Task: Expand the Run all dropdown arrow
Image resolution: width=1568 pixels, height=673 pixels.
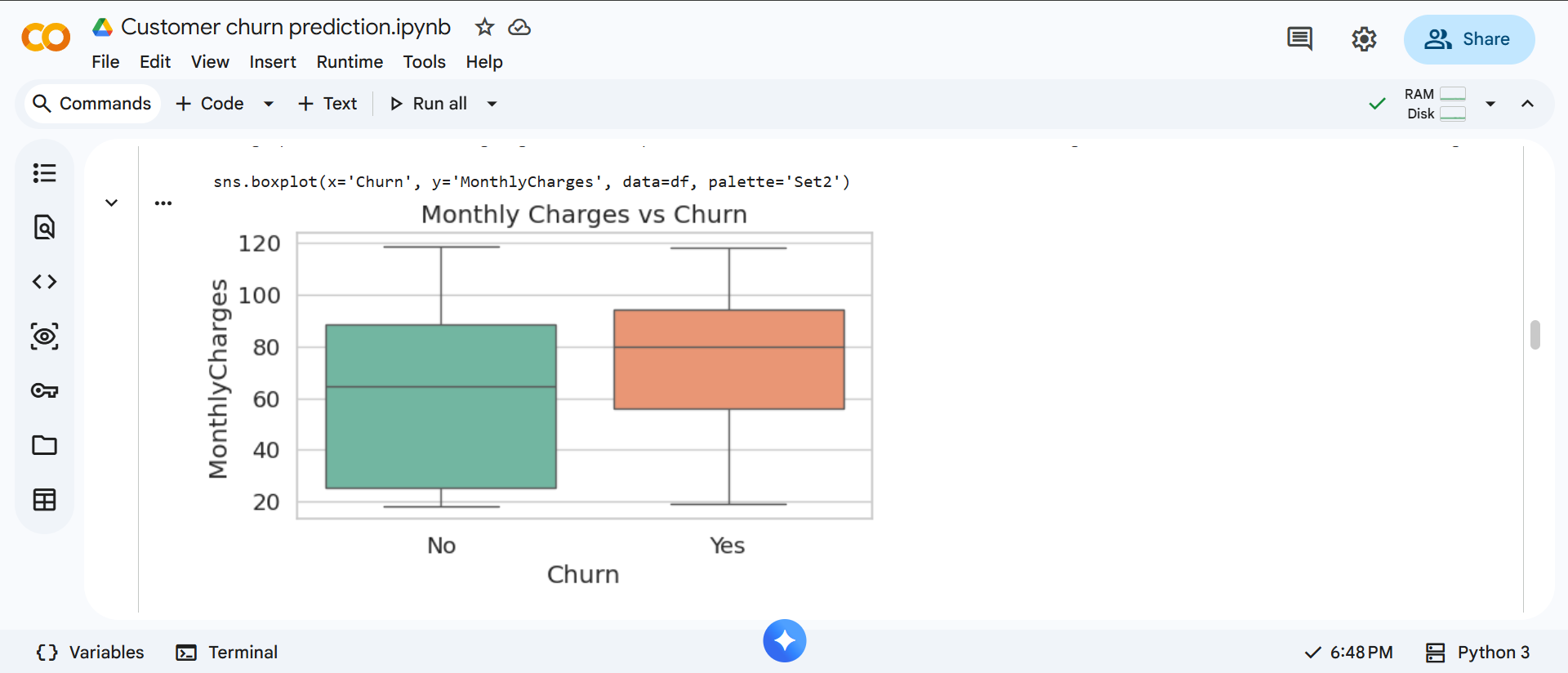Action: (492, 104)
